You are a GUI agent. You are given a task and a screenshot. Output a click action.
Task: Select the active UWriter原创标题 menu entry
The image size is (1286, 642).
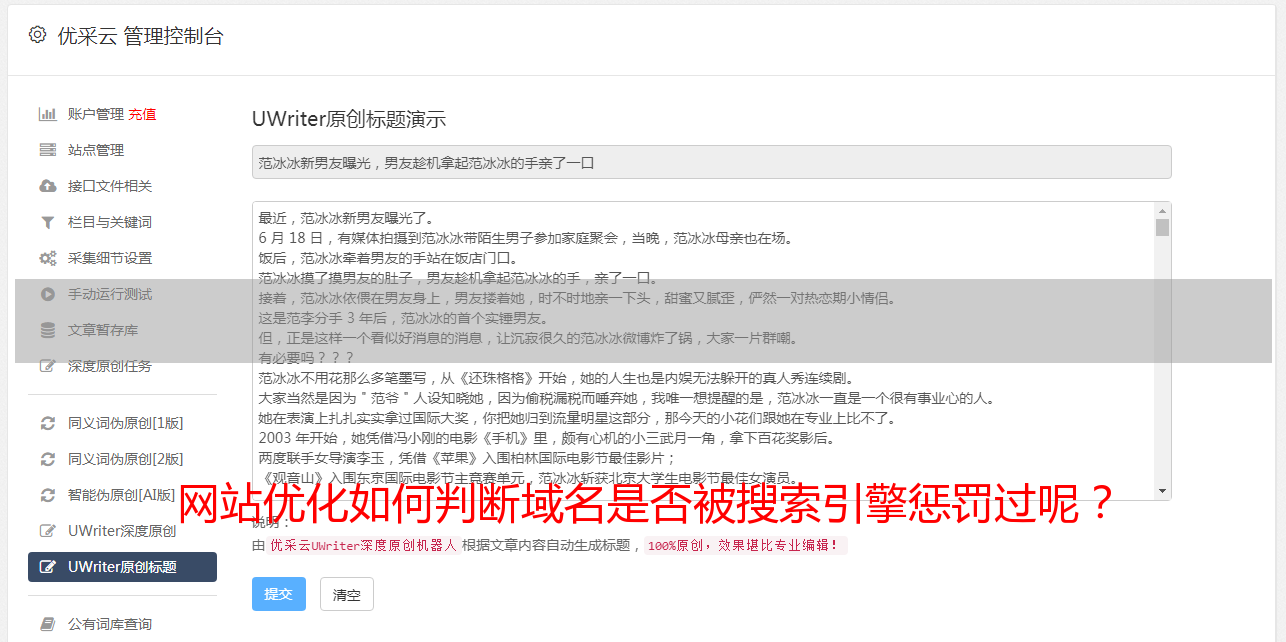tap(122, 567)
